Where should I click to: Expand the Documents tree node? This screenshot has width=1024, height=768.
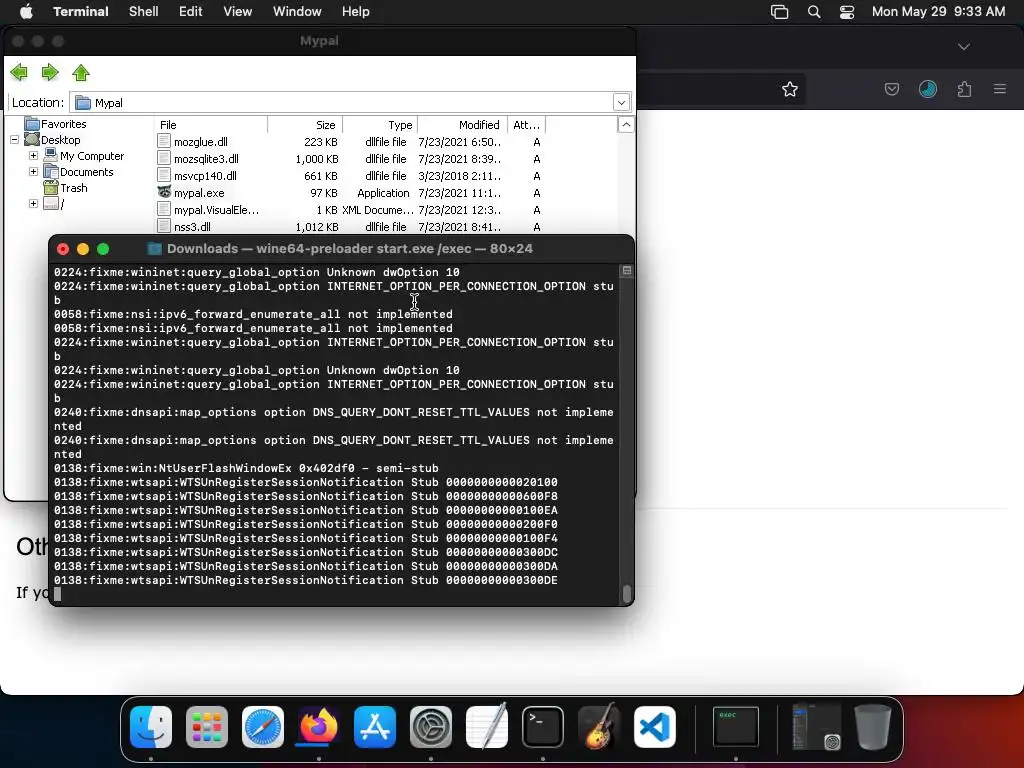33,172
